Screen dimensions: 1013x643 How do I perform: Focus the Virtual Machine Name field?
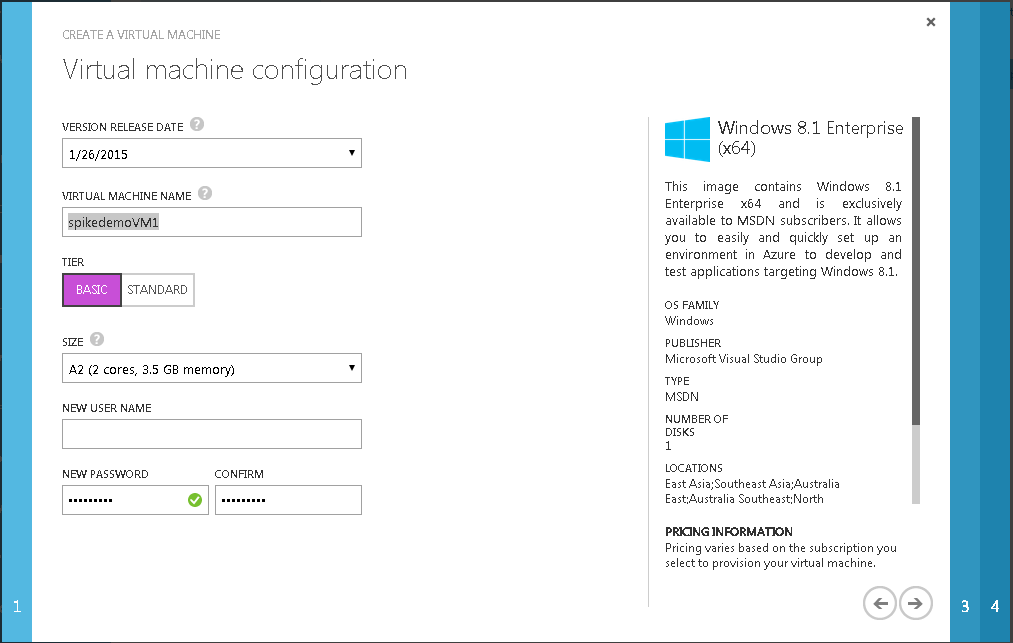(x=212, y=222)
